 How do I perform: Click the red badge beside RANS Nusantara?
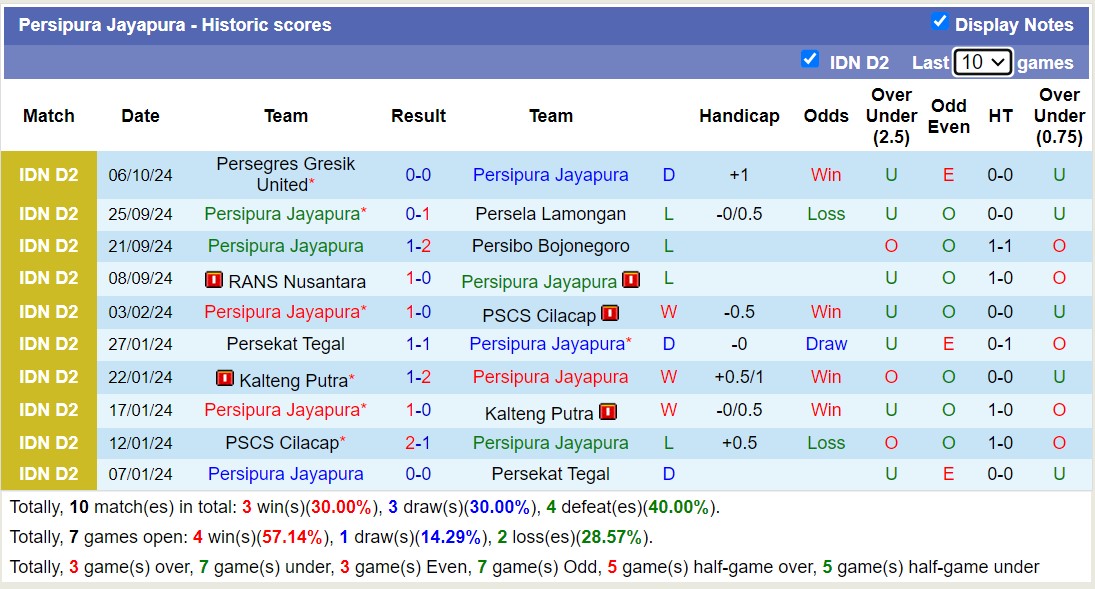pyautogui.click(x=214, y=281)
